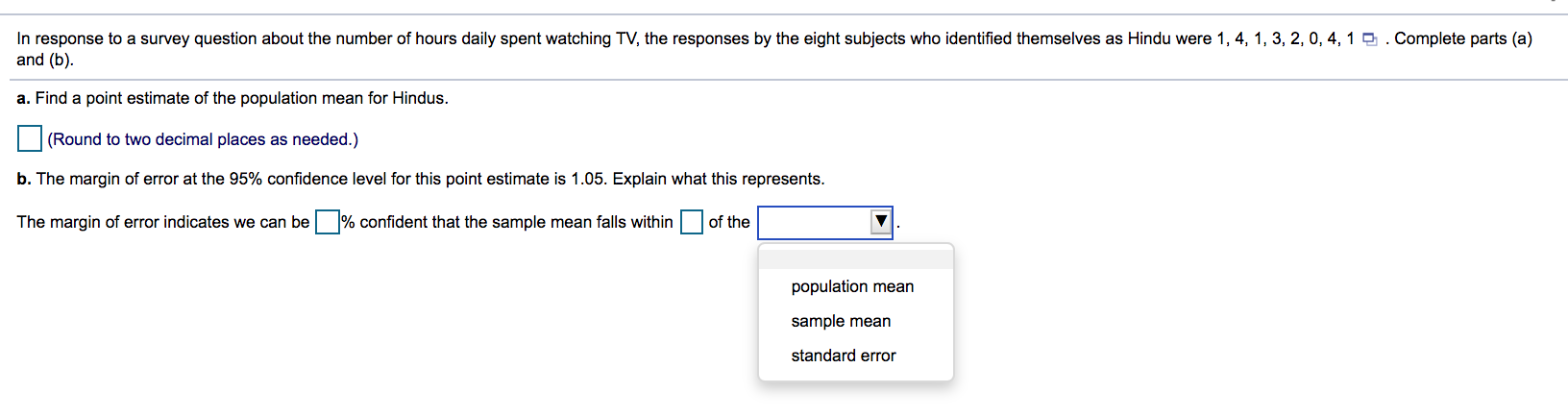Click the survey question introduction text
Image resolution: width=1568 pixels, height=417 pixels.
pyautogui.click(x=687, y=38)
